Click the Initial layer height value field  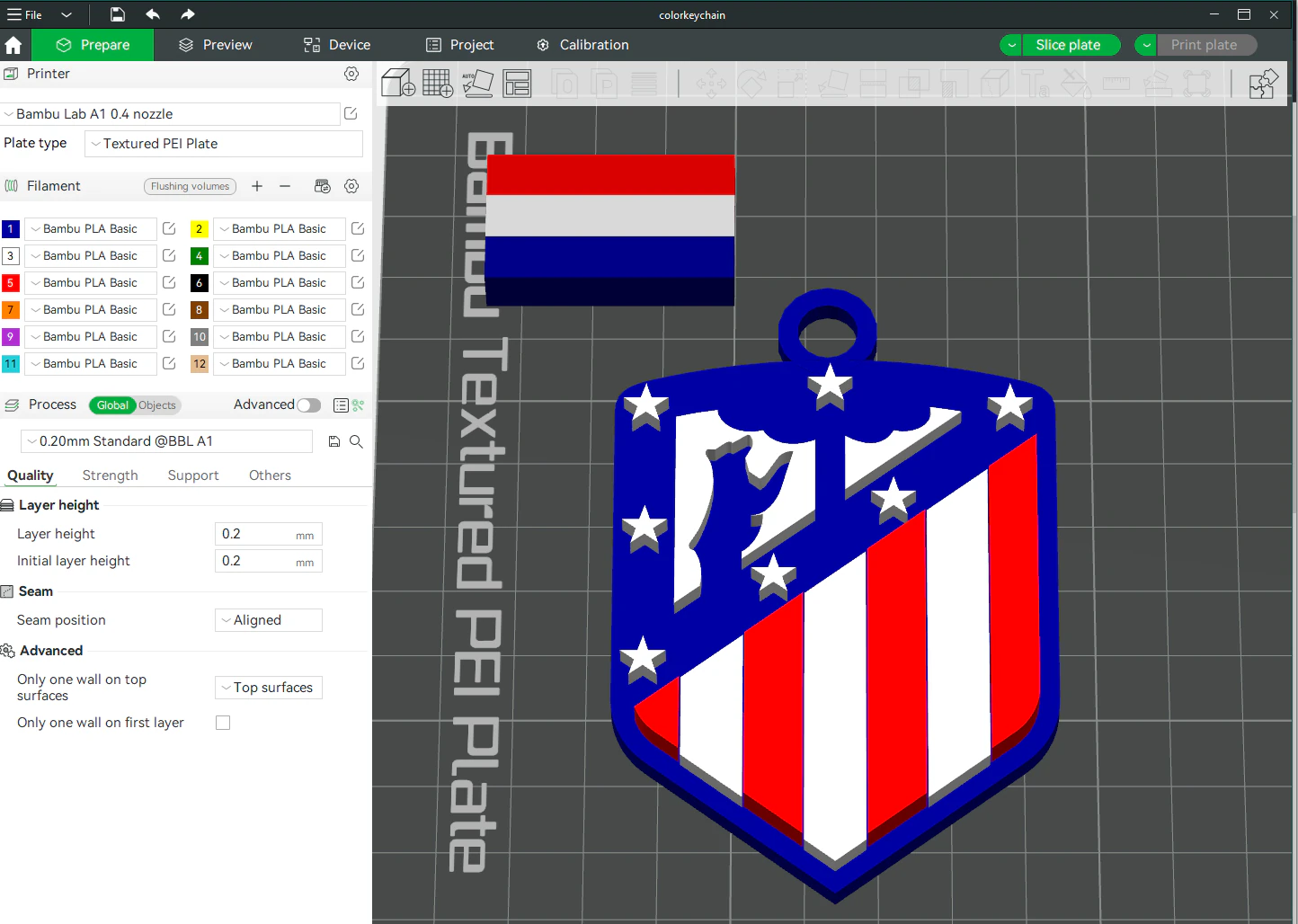pos(269,561)
